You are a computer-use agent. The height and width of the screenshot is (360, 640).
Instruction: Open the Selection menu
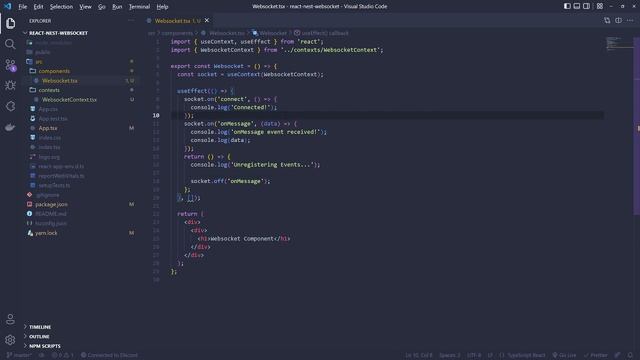61,7
